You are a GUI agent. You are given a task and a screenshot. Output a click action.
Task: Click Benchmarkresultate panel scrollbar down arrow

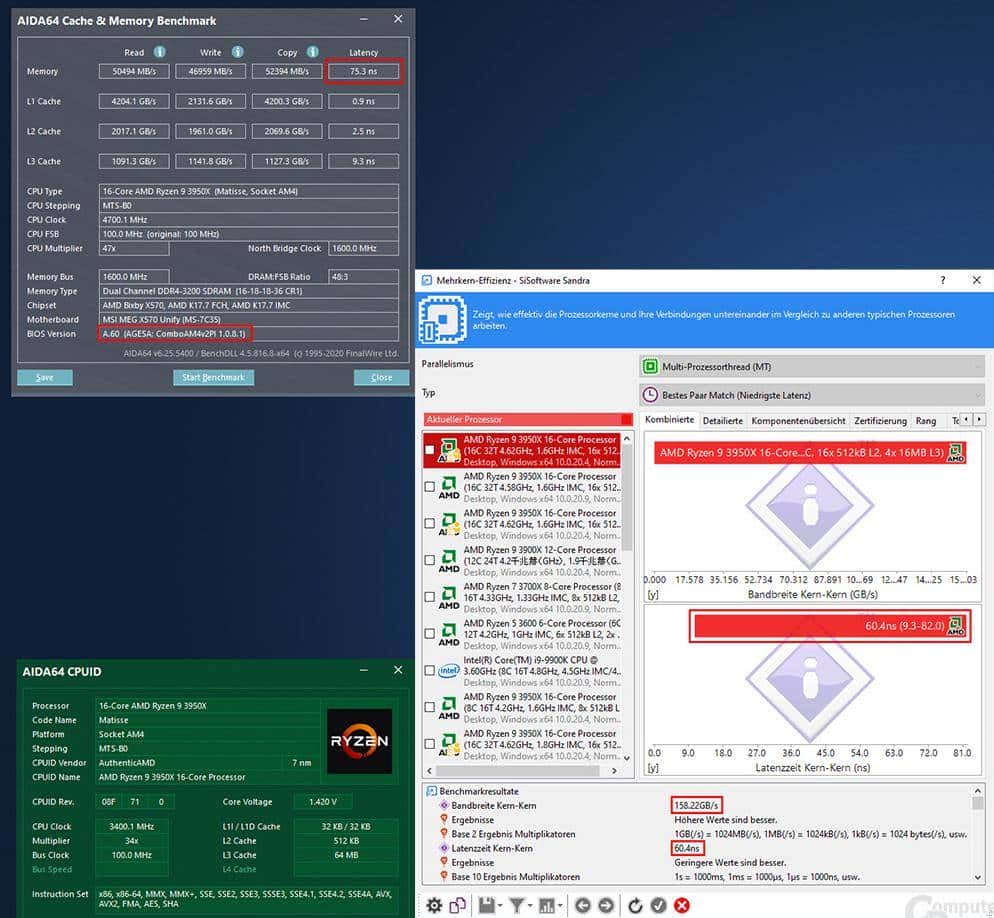point(978,877)
